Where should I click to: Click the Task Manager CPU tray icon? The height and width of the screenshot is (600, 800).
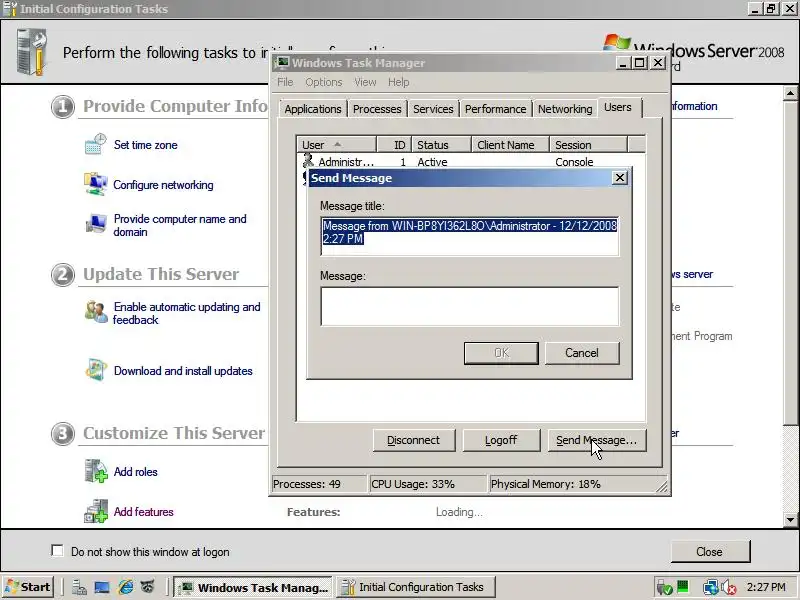tap(683, 587)
